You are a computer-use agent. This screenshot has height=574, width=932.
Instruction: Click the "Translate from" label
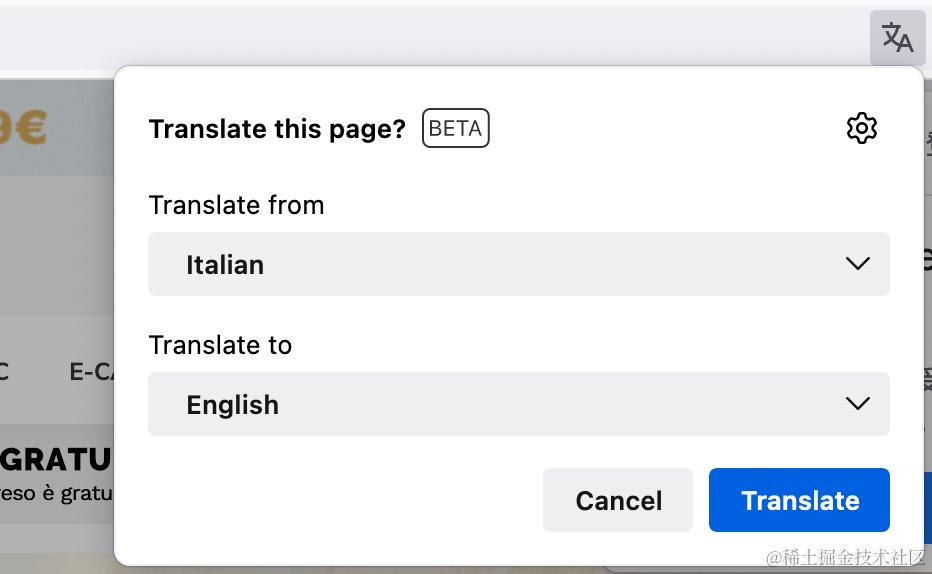(236, 205)
